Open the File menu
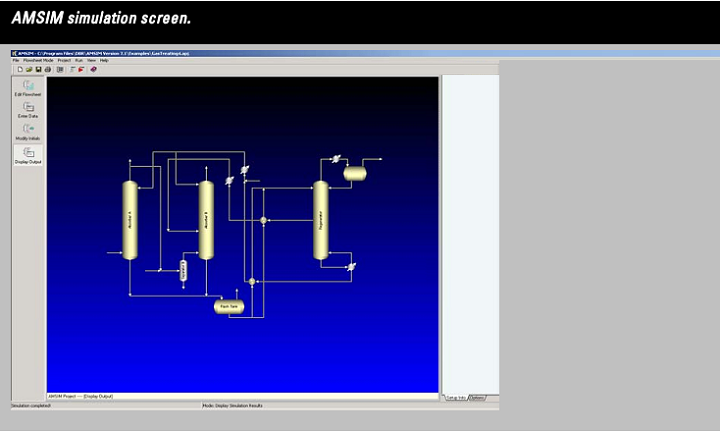 point(16,60)
